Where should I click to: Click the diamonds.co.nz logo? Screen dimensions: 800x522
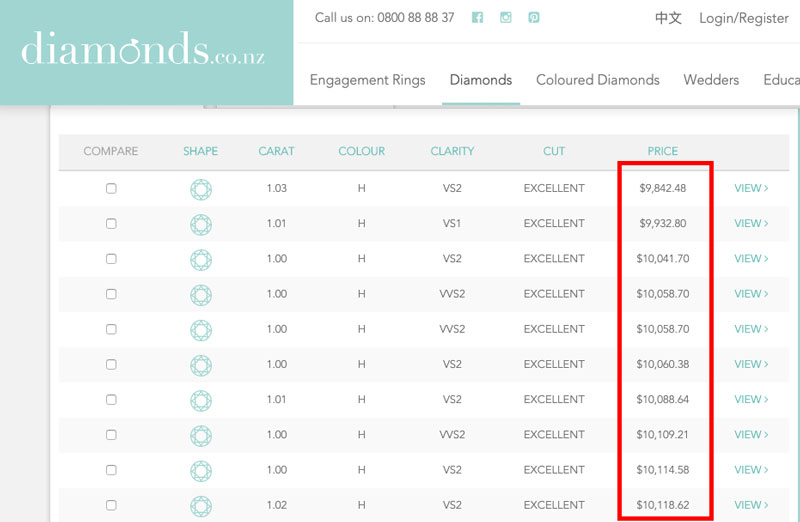pos(143,48)
